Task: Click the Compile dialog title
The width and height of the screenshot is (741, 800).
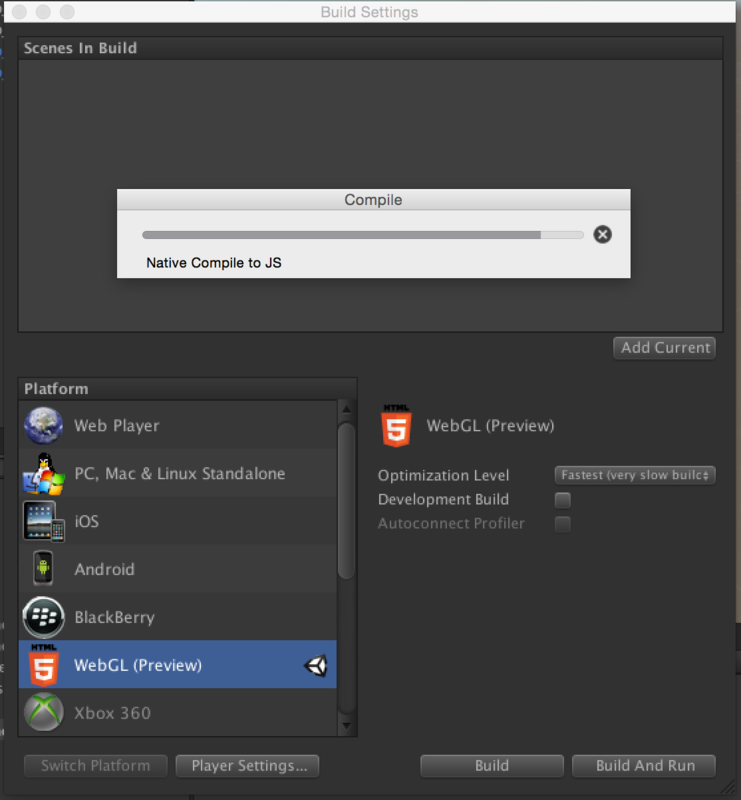Action: (373, 199)
